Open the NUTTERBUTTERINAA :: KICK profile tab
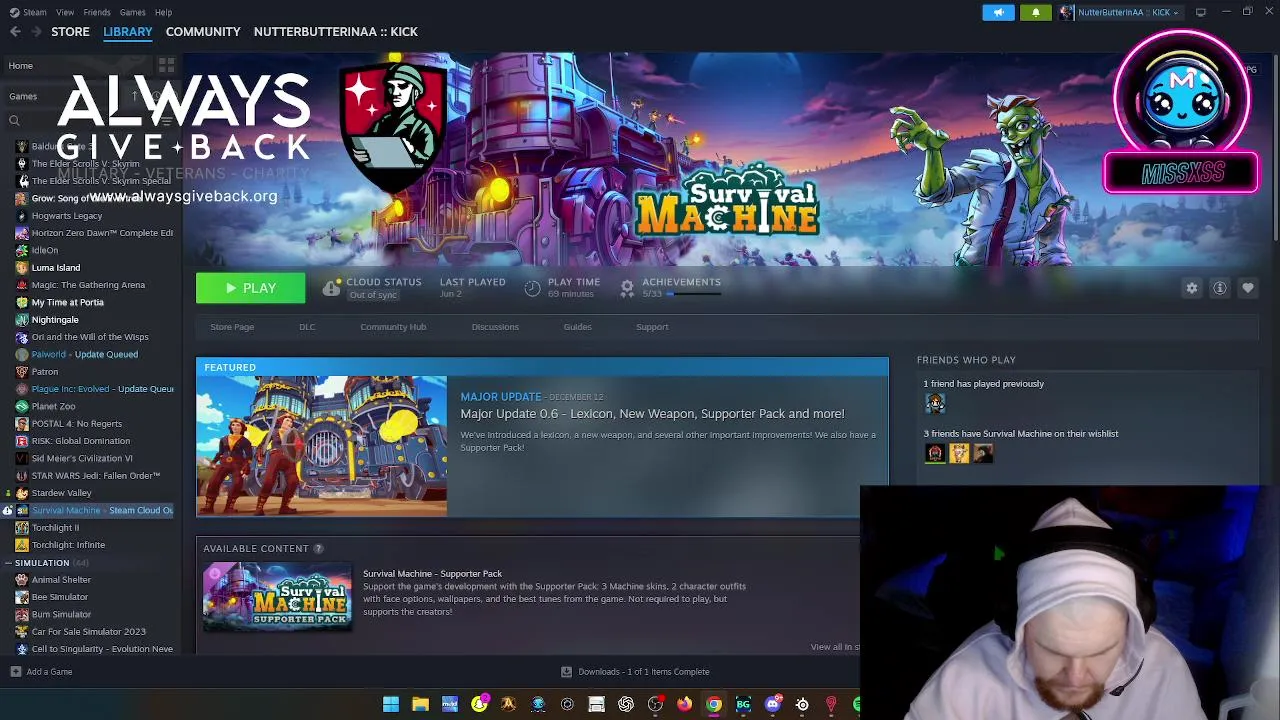Screen dimensions: 1280x720 pos(336,32)
